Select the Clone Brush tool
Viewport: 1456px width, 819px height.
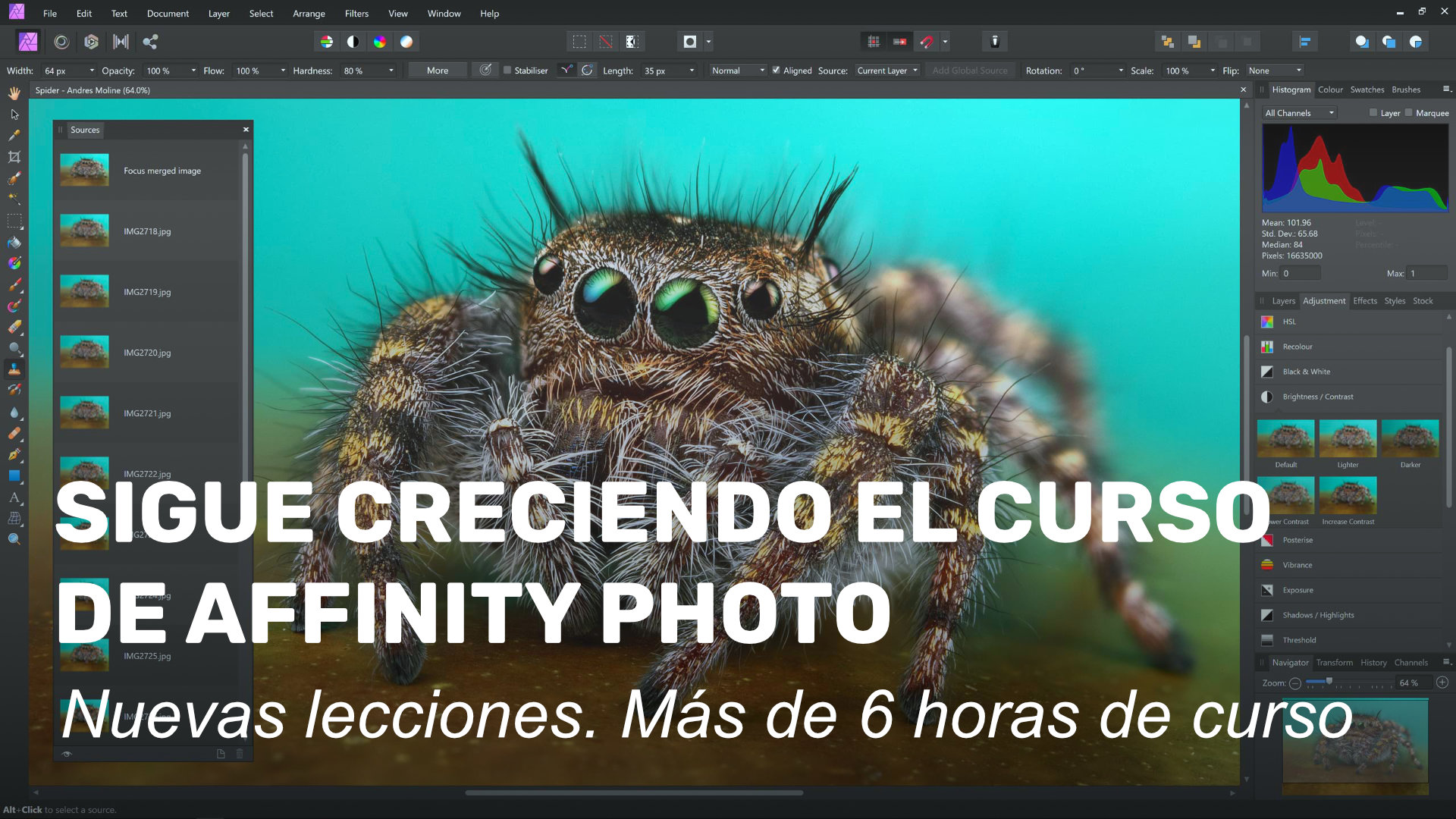click(x=14, y=369)
